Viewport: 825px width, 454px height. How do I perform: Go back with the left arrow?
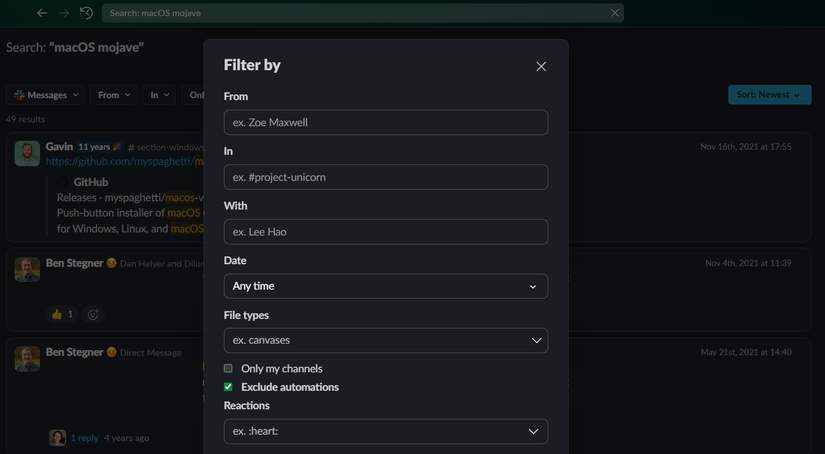click(42, 13)
